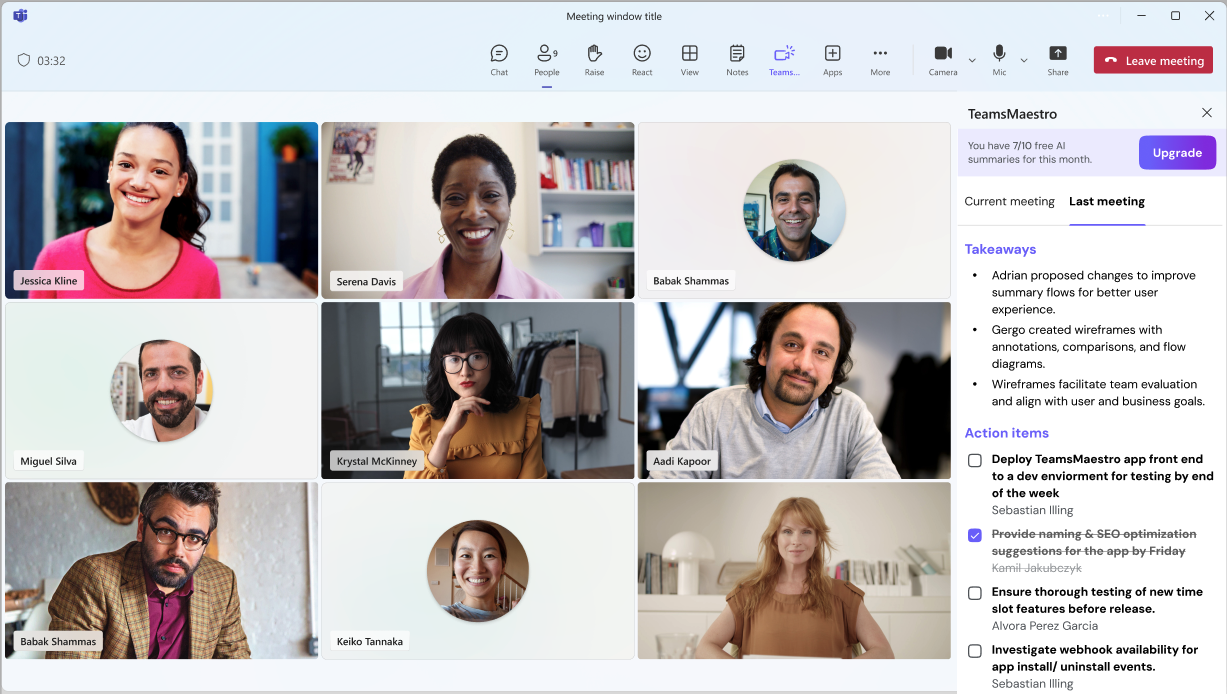This screenshot has width=1227, height=694.
Task: Click the Keiko Tannaka name label
Action: tap(370, 641)
